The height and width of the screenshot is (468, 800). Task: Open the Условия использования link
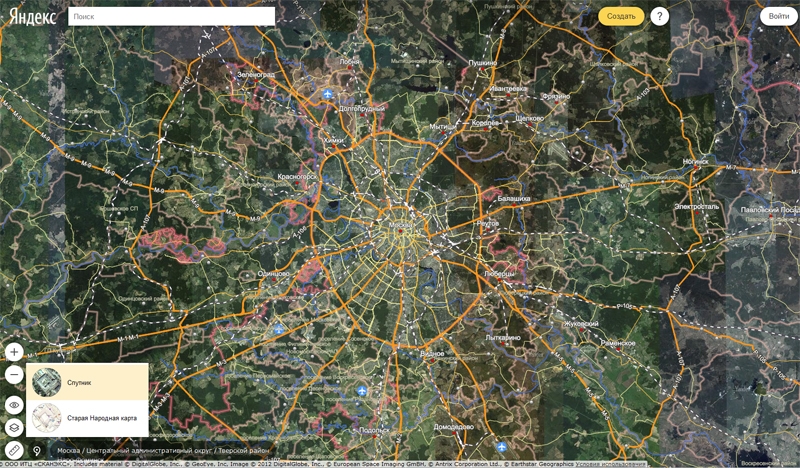tap(612, 464)
